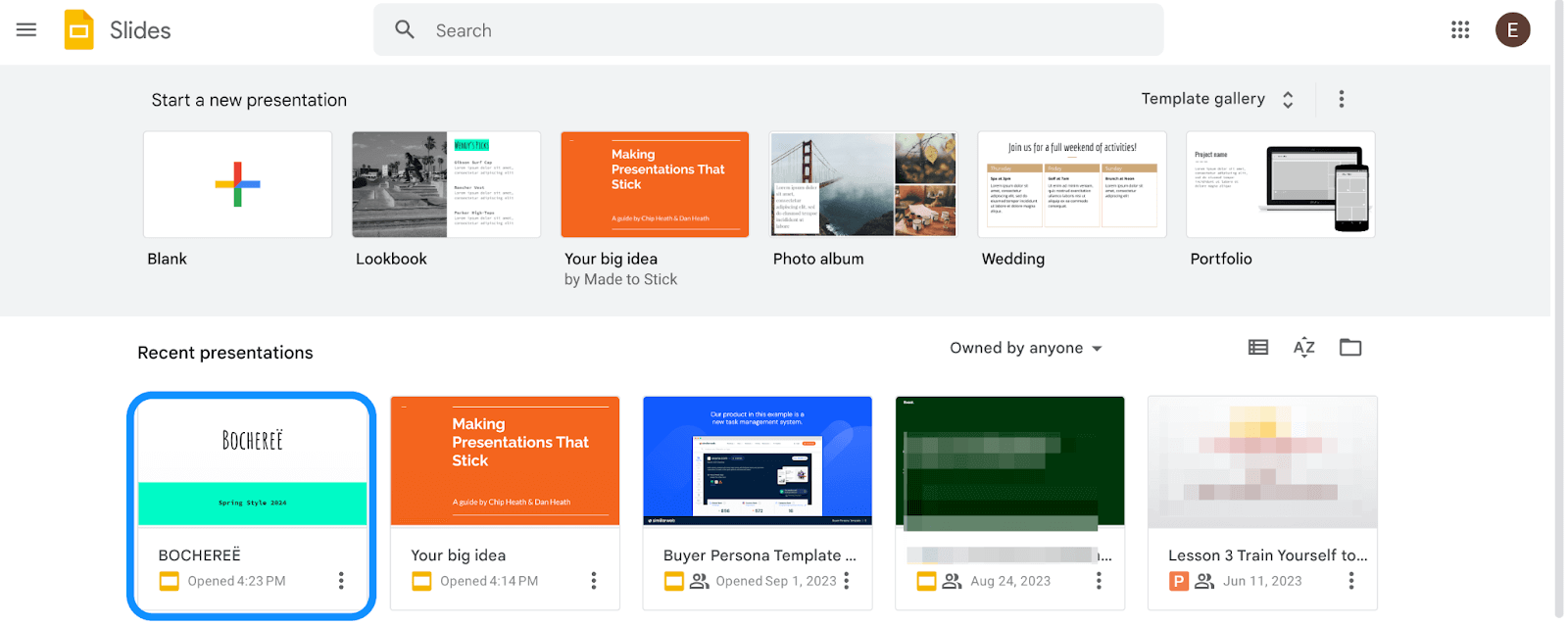
Task: Click the PowerPoint P icon on Lesson 3
Action: [1179, 581]
